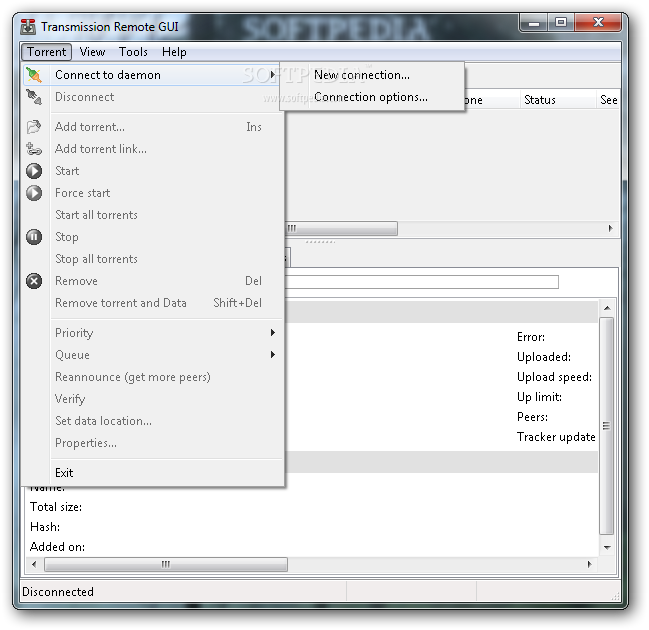This screenshot has height=630, width=649.
Task: Open the View menu
Action: 92,52
